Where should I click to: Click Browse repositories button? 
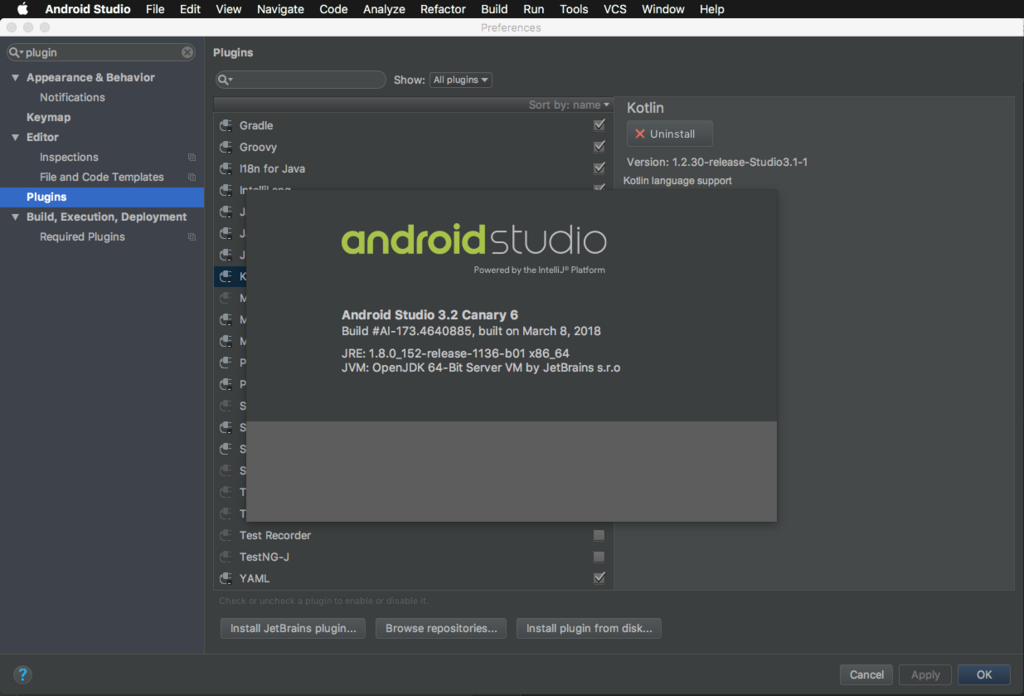441,628
